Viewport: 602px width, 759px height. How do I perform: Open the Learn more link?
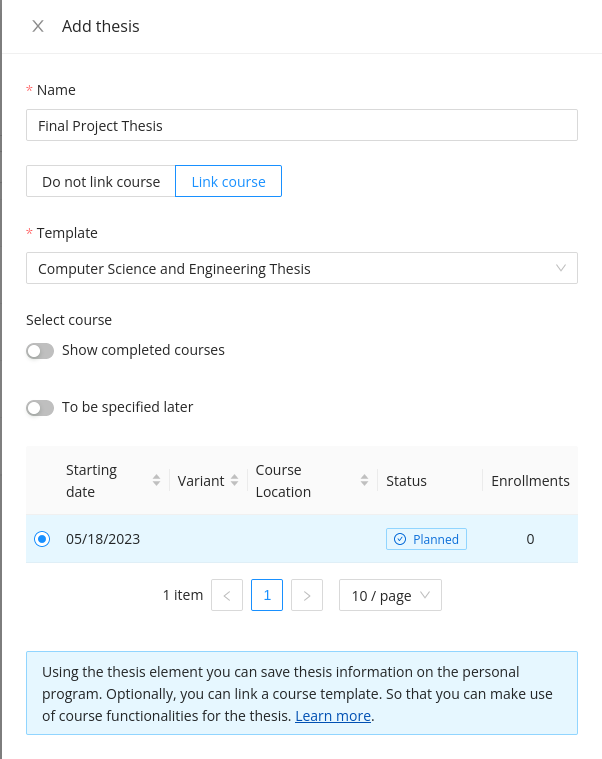(333, 715)
